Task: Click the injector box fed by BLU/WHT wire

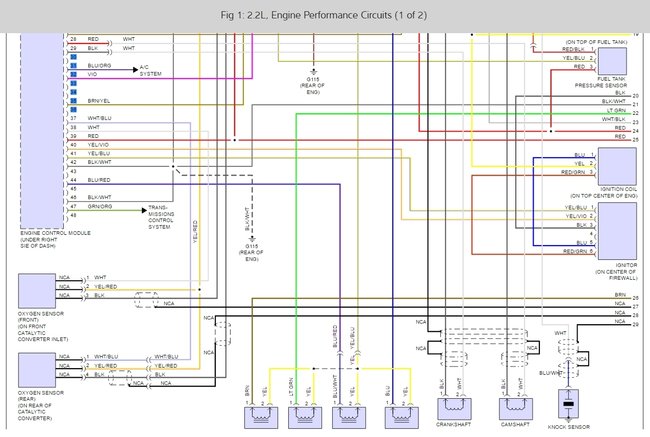Action: click(x=349, y=417)
